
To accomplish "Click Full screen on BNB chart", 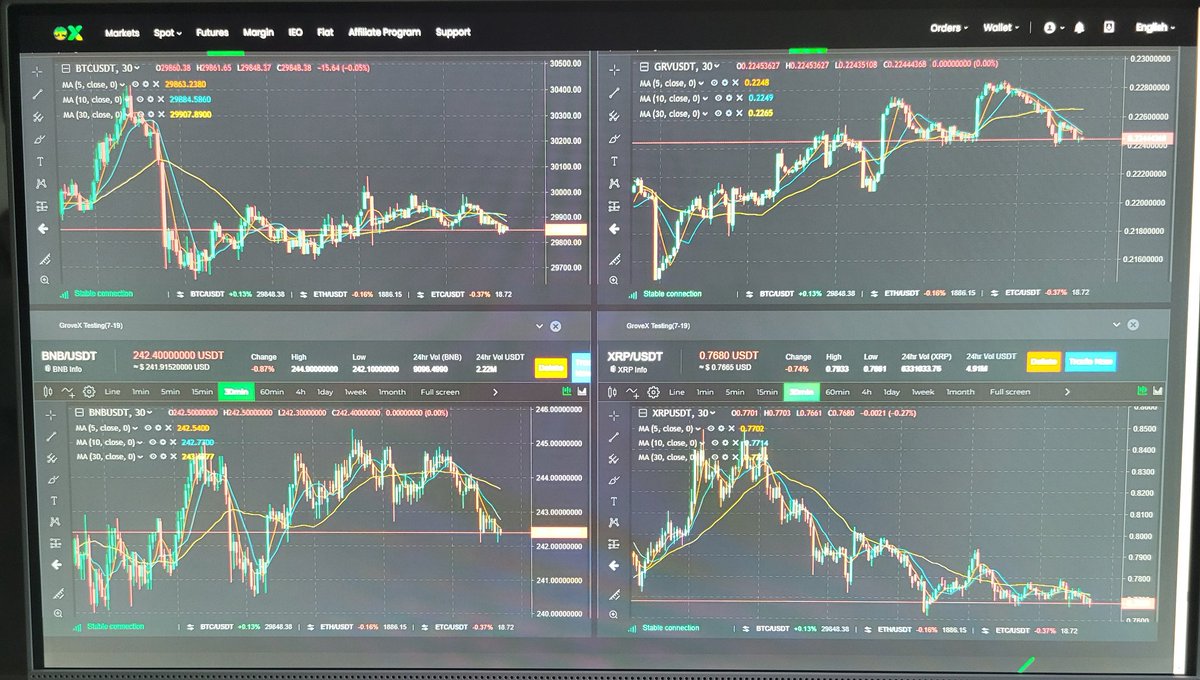I will (x=440, y=392).
